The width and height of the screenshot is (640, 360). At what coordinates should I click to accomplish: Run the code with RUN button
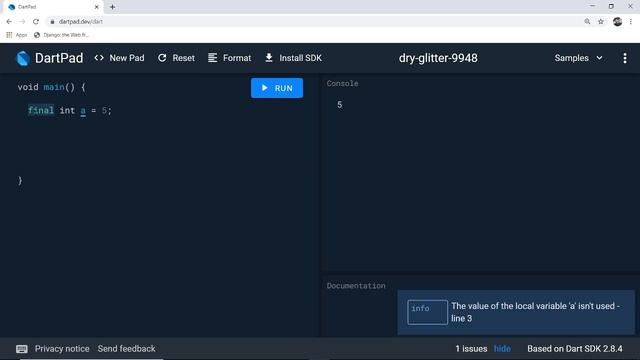click(277, 88)
